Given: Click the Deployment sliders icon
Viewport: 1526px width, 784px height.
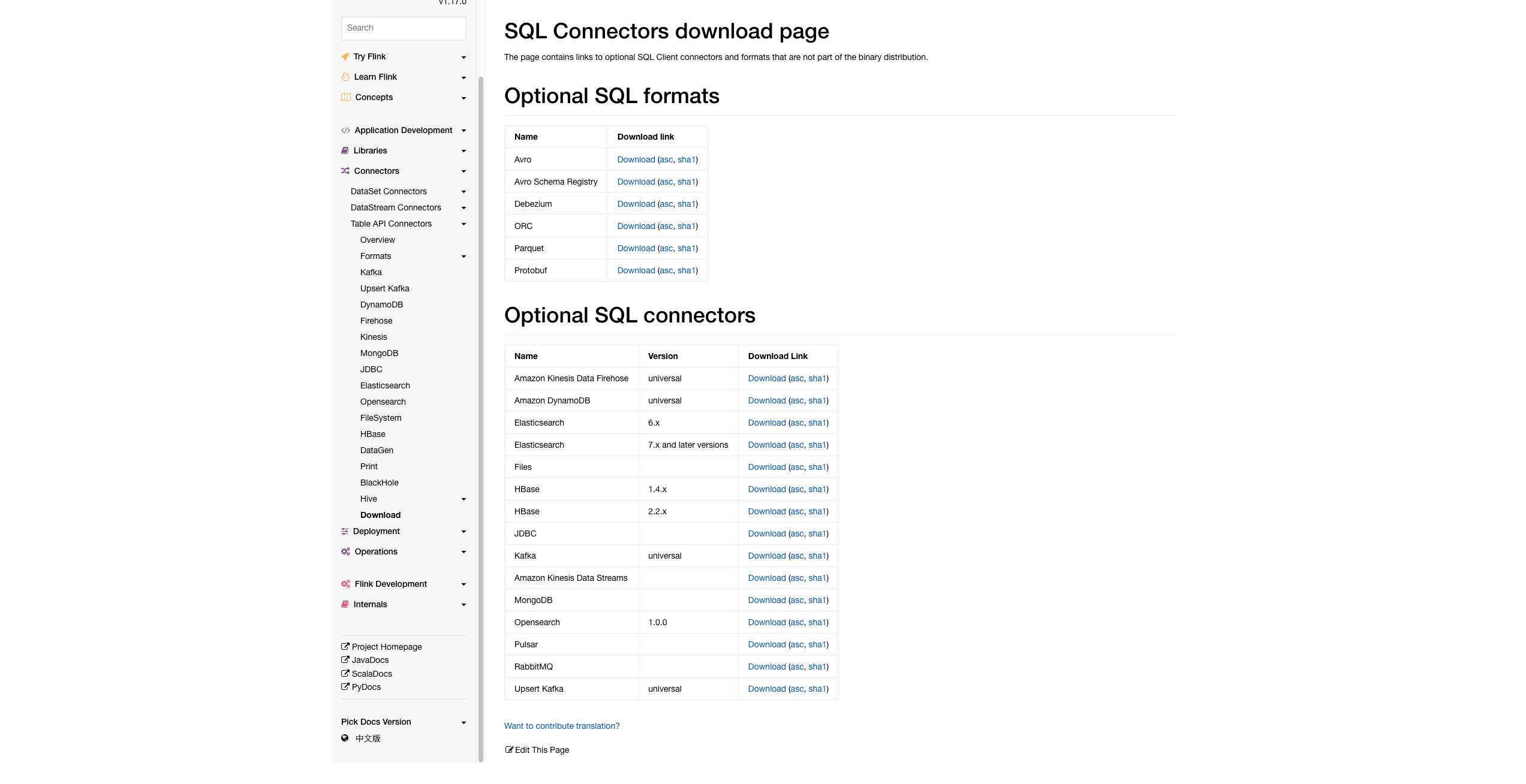Looking at the screenshot, I should 345,531.
